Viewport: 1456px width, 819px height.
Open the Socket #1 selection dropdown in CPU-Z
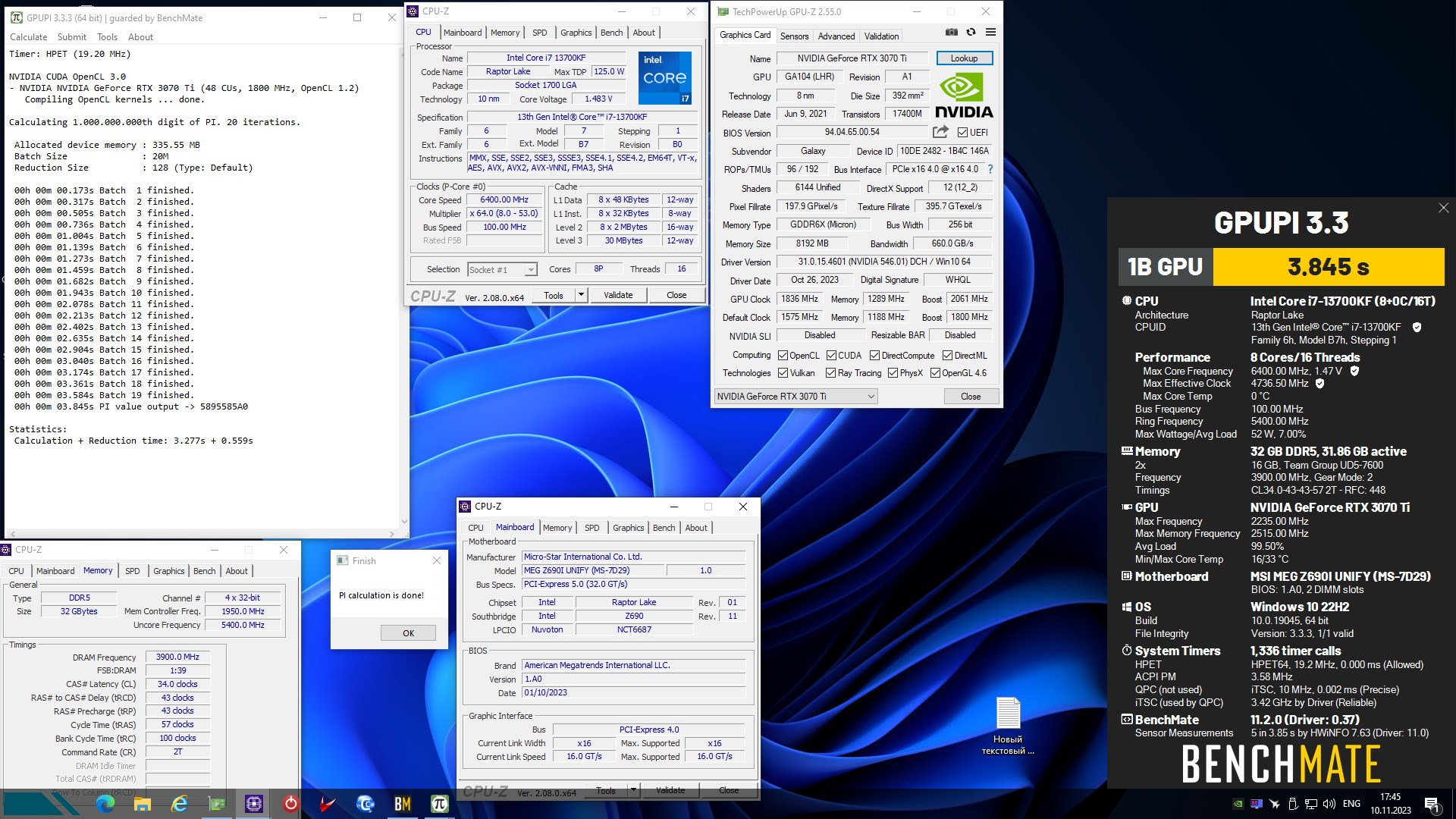pyautogui.click(x=502, y=270)
